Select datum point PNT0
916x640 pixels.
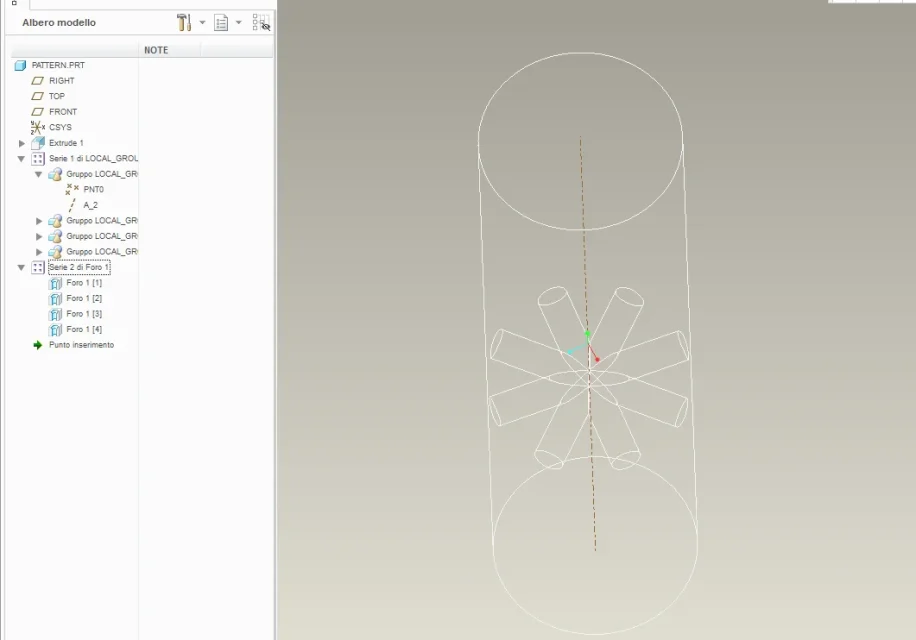click(x=92, y=189)
